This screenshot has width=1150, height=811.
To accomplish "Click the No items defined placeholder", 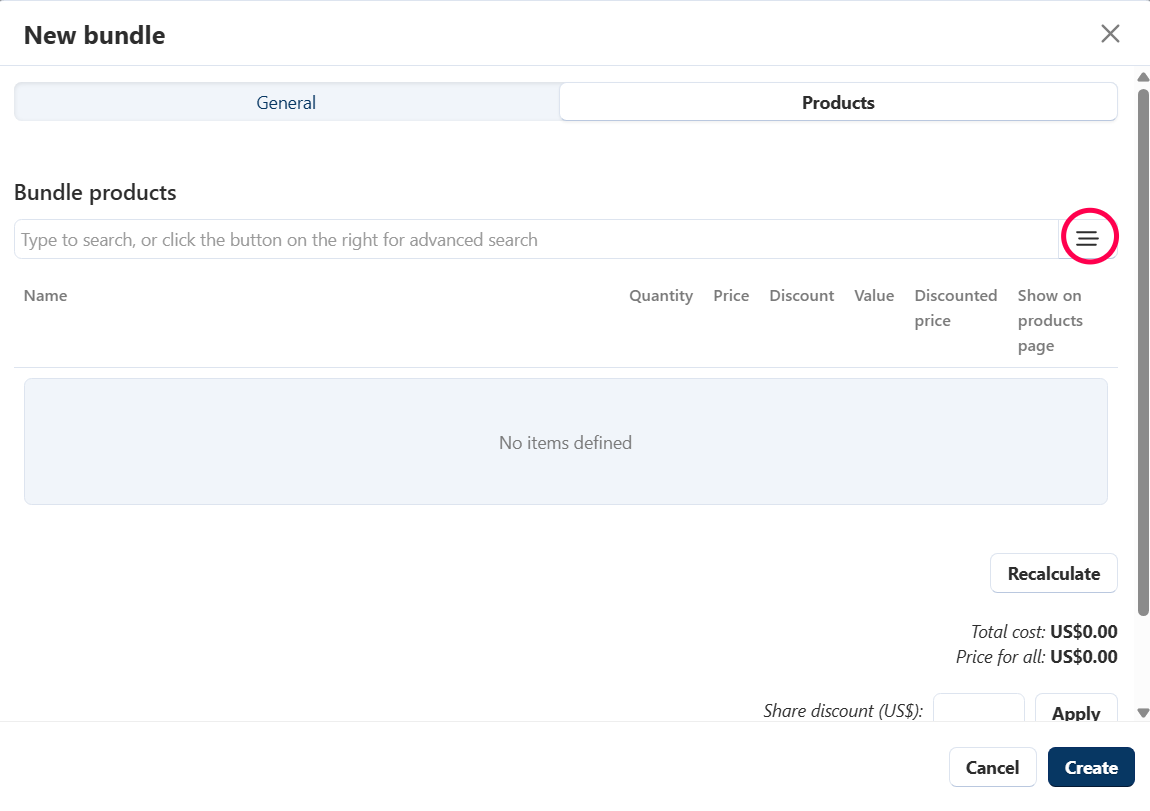I will coord(565,442).
